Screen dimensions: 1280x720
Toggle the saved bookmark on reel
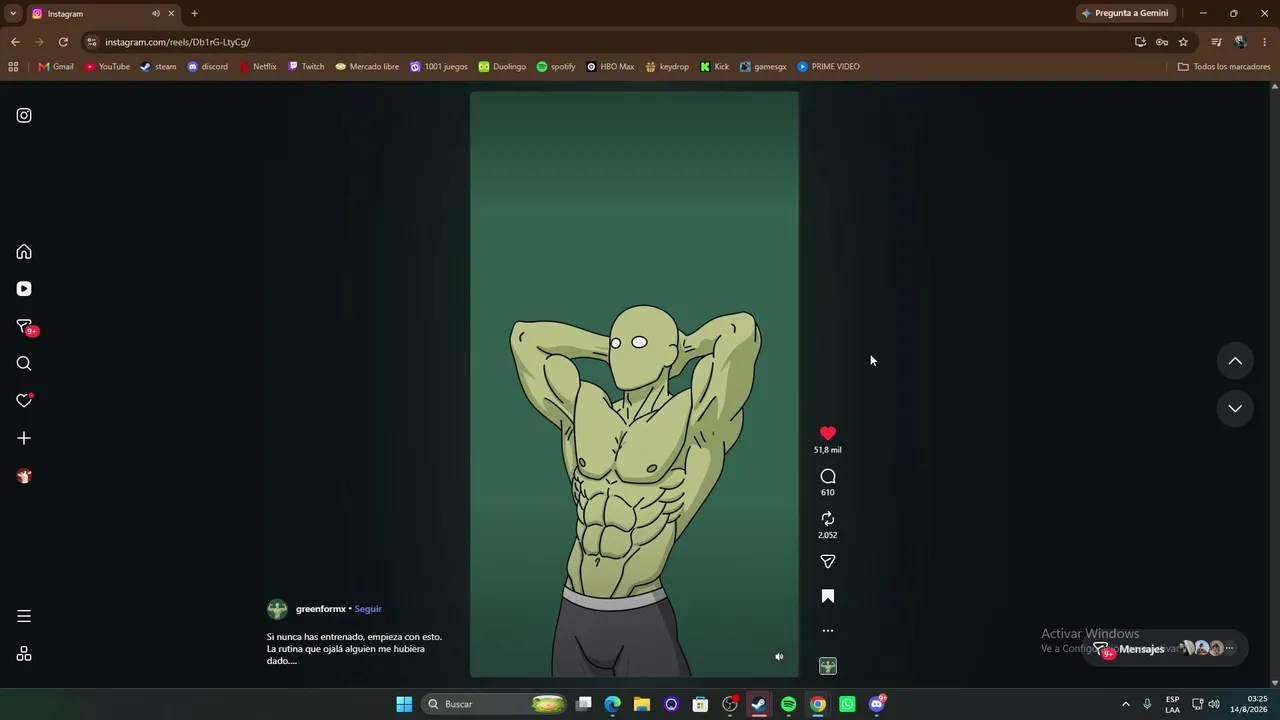(x=828, y=596)
